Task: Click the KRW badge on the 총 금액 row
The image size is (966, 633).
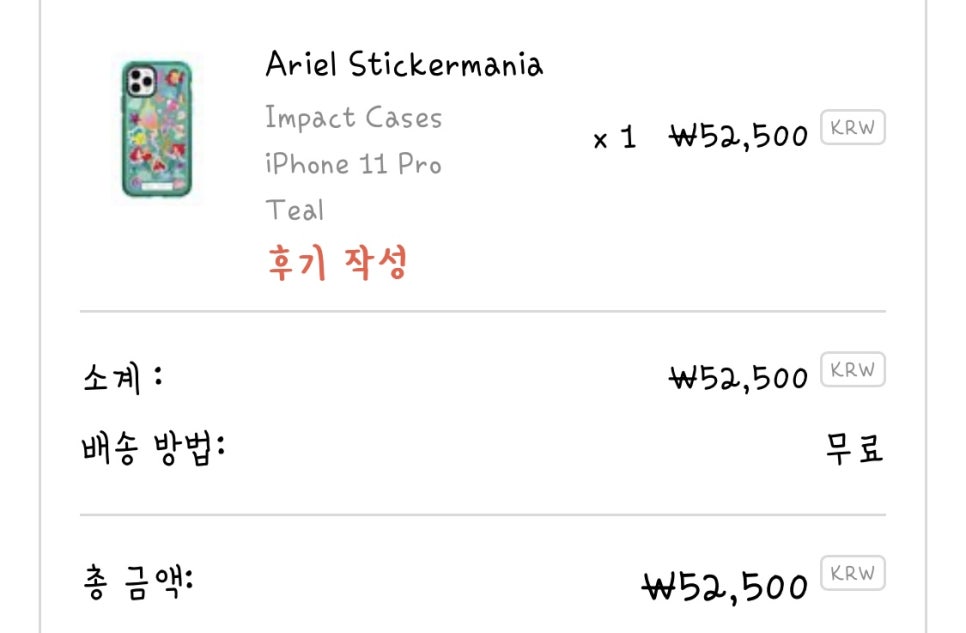Action: (852, 574)
